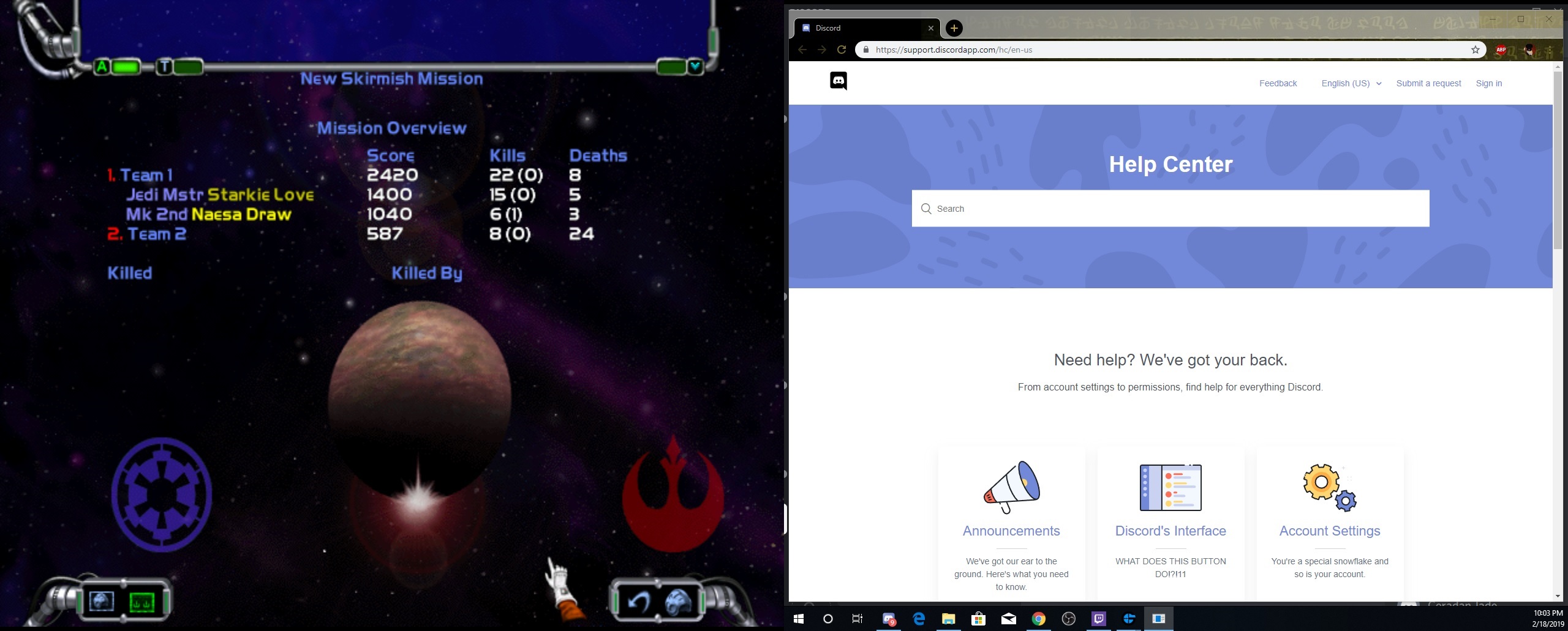Open the English (US) language dropdown
Viewport: 1568px width, 631px height.
pyautogui.click(x=1351, y=83)
